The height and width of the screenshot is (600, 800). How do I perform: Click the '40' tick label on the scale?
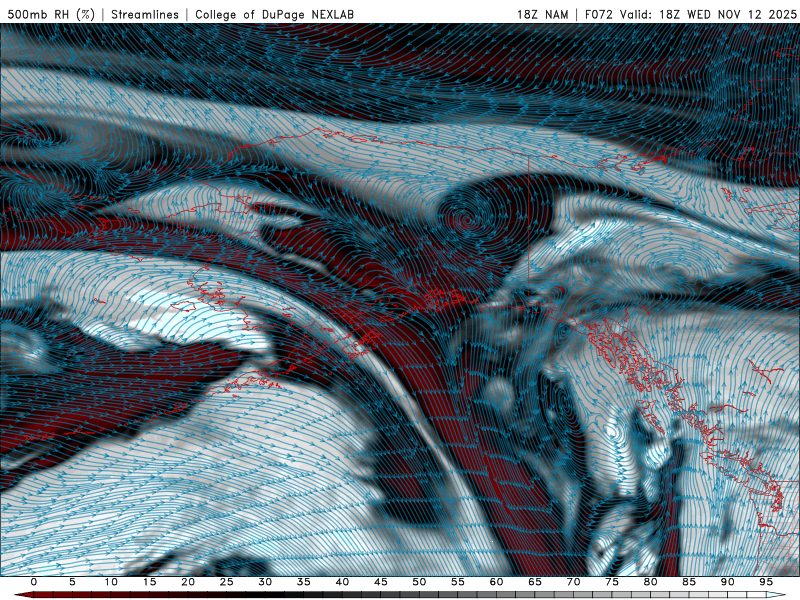pyautogui.click(x=342, y=582)
